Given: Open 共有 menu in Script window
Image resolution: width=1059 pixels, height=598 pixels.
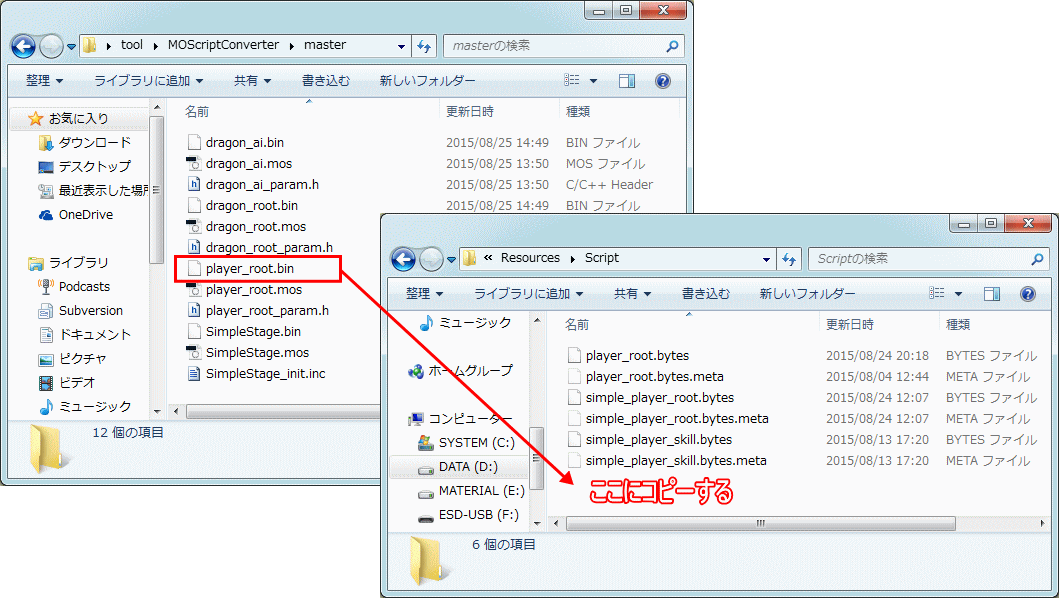Looking at the screenshot, I should (x=632, y=294).
